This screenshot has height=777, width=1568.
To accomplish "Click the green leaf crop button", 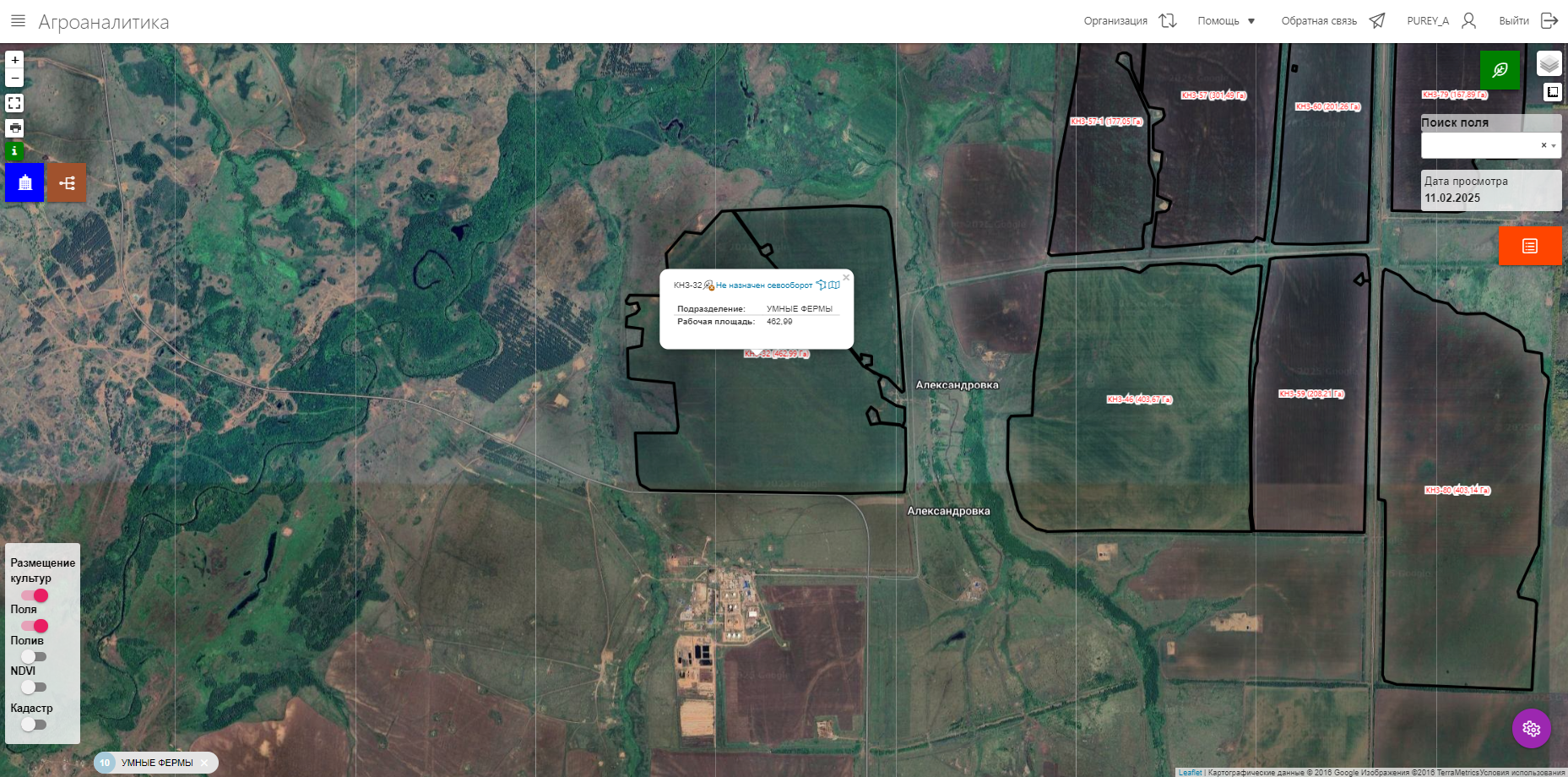I will (1500, 70).
